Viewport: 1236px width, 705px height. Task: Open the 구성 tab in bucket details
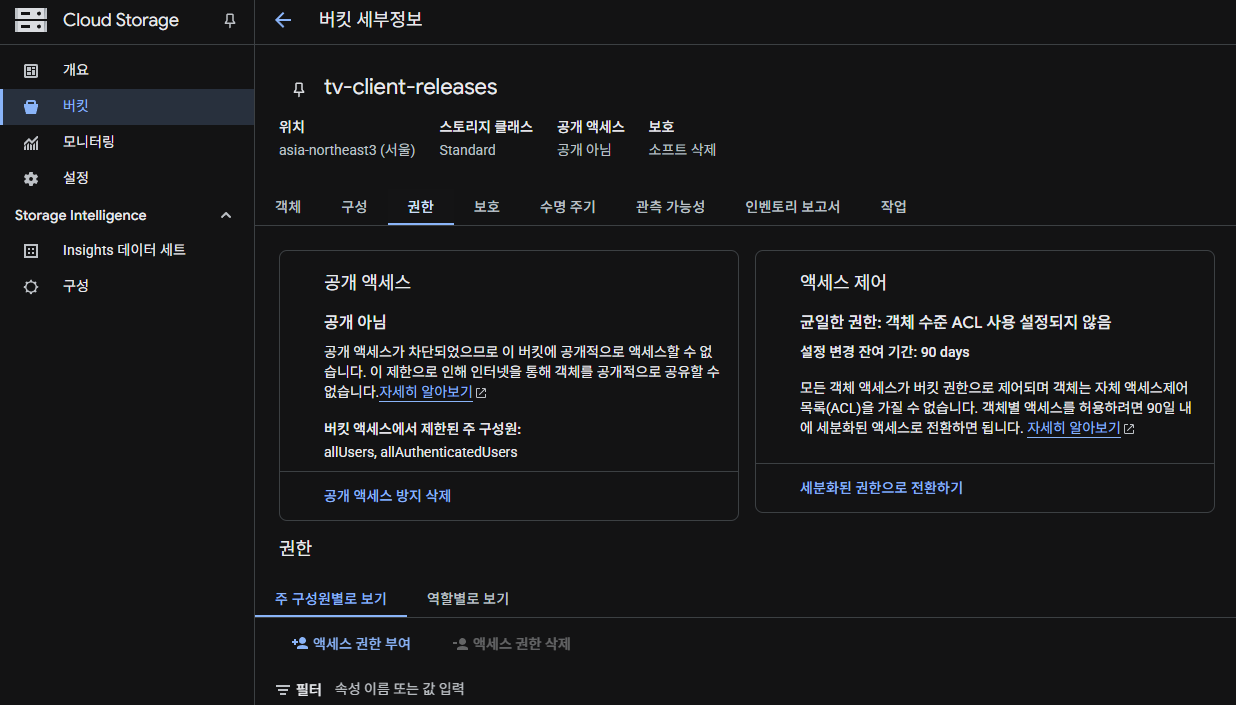(x=354, y=207)
